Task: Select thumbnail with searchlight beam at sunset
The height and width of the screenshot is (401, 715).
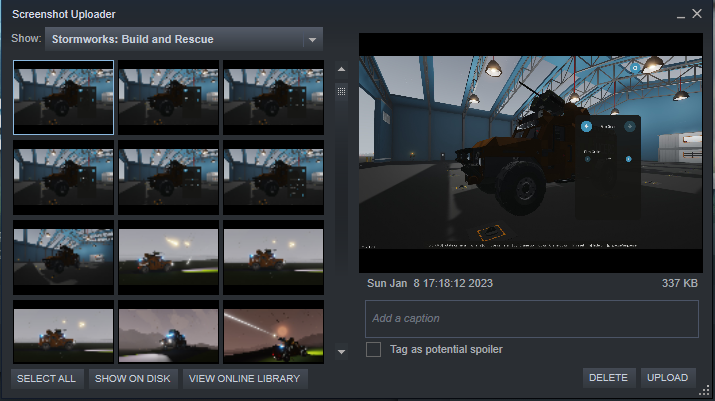Action: (273, 332)
